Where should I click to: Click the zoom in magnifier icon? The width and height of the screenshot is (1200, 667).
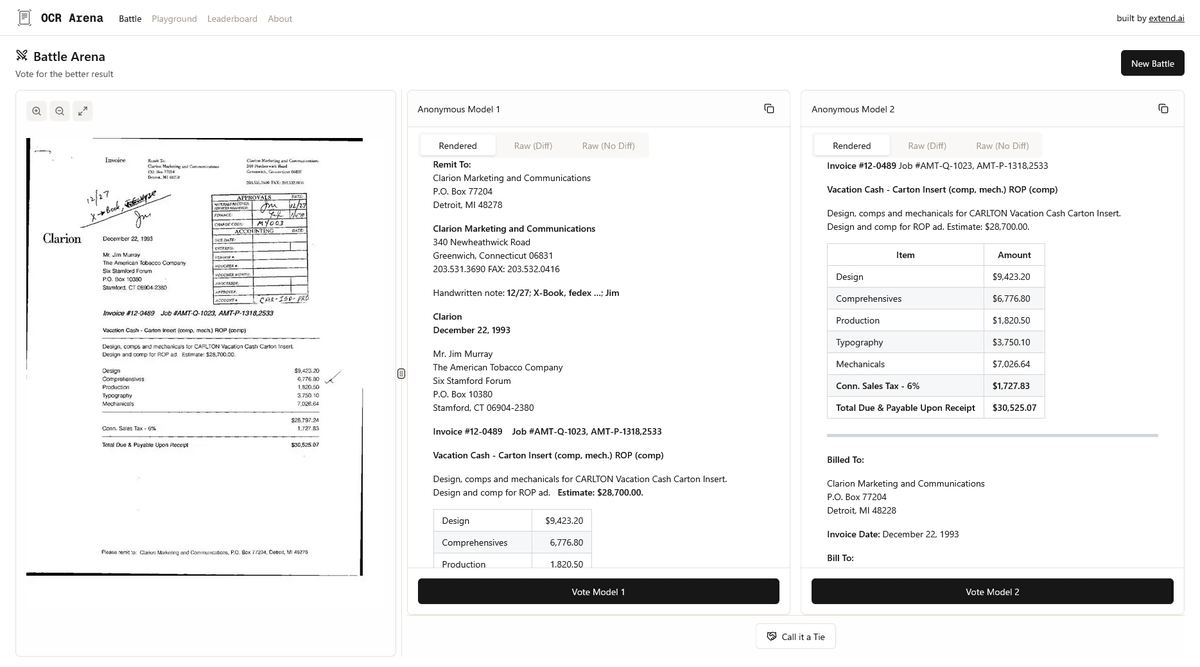click(x=37, y=111)
